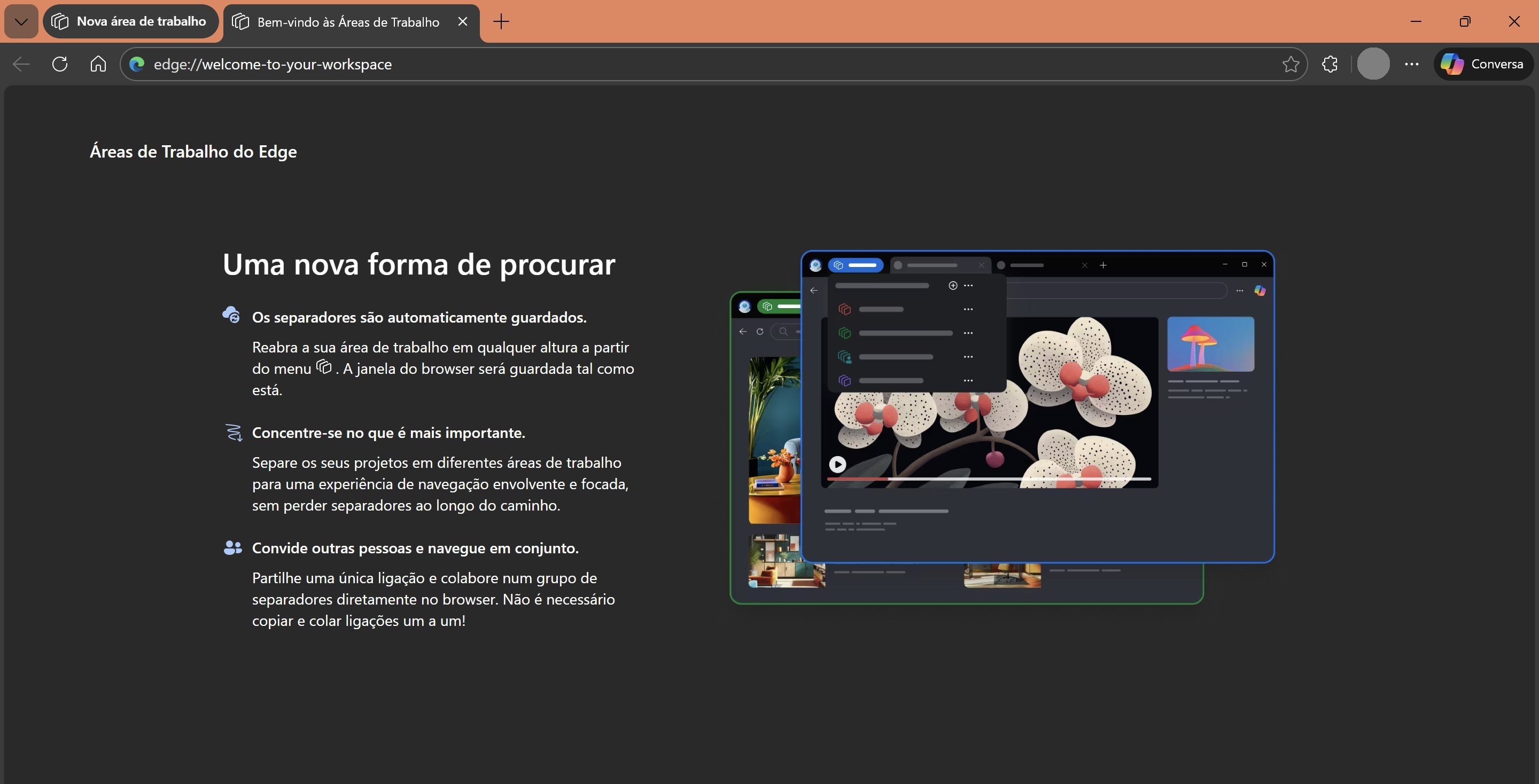Screen dimensions: 1539x784
Task: Close the Bem-vindo às Áreas de Trabalho tab
Action: click(462, 21)
